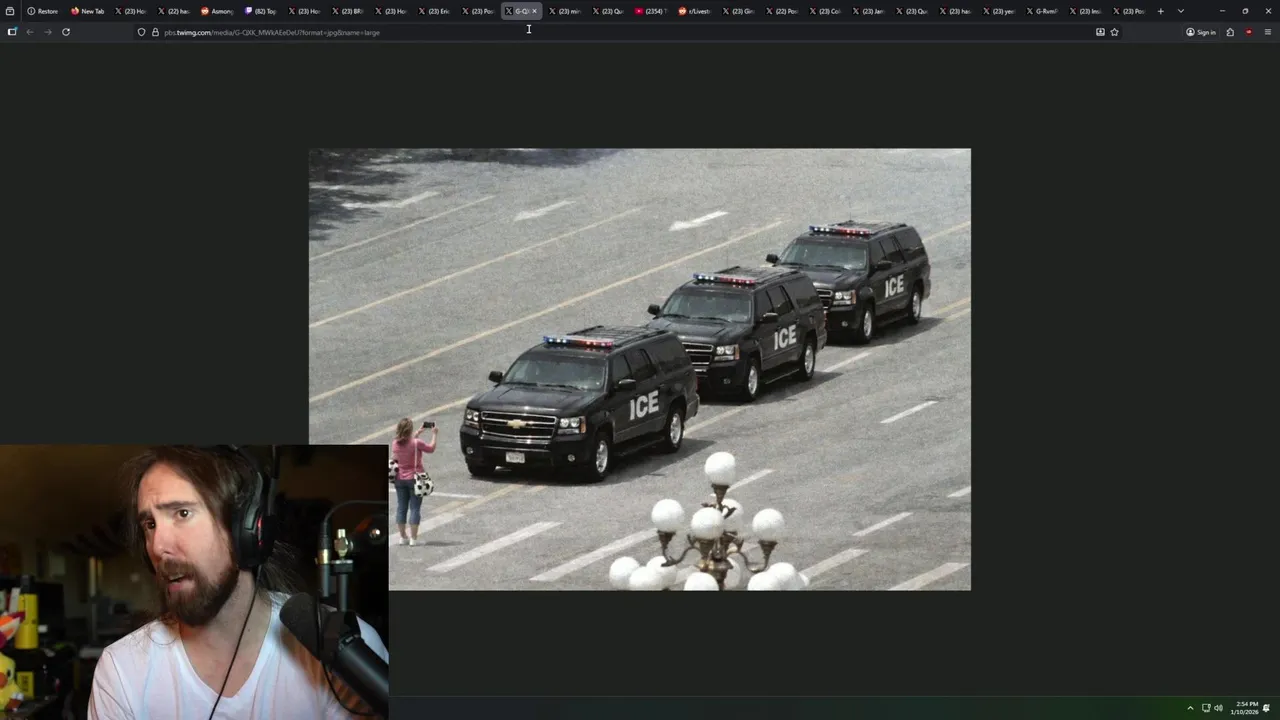Image resolution: width=1280 pixels, height=720 pixels.
Task: Switch to the Asmong tab
Action: (x=217, y=11)
